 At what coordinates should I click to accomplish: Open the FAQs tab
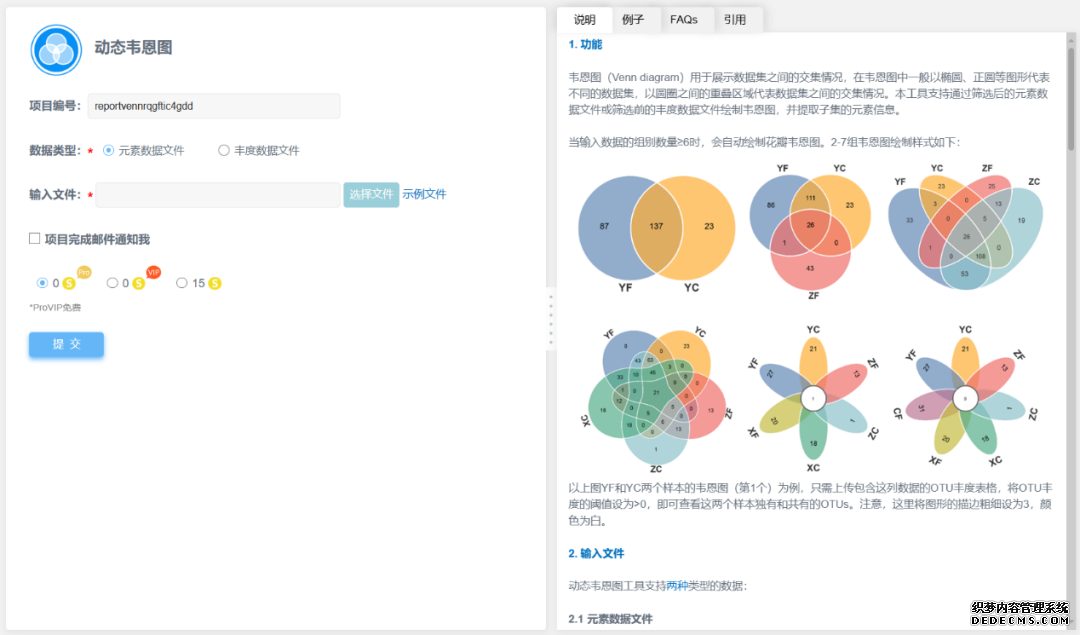(684, 20)
